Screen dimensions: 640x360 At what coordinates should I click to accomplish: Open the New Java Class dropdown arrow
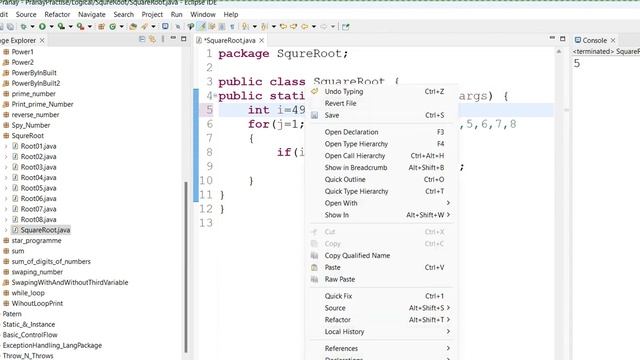click(122, 27)
